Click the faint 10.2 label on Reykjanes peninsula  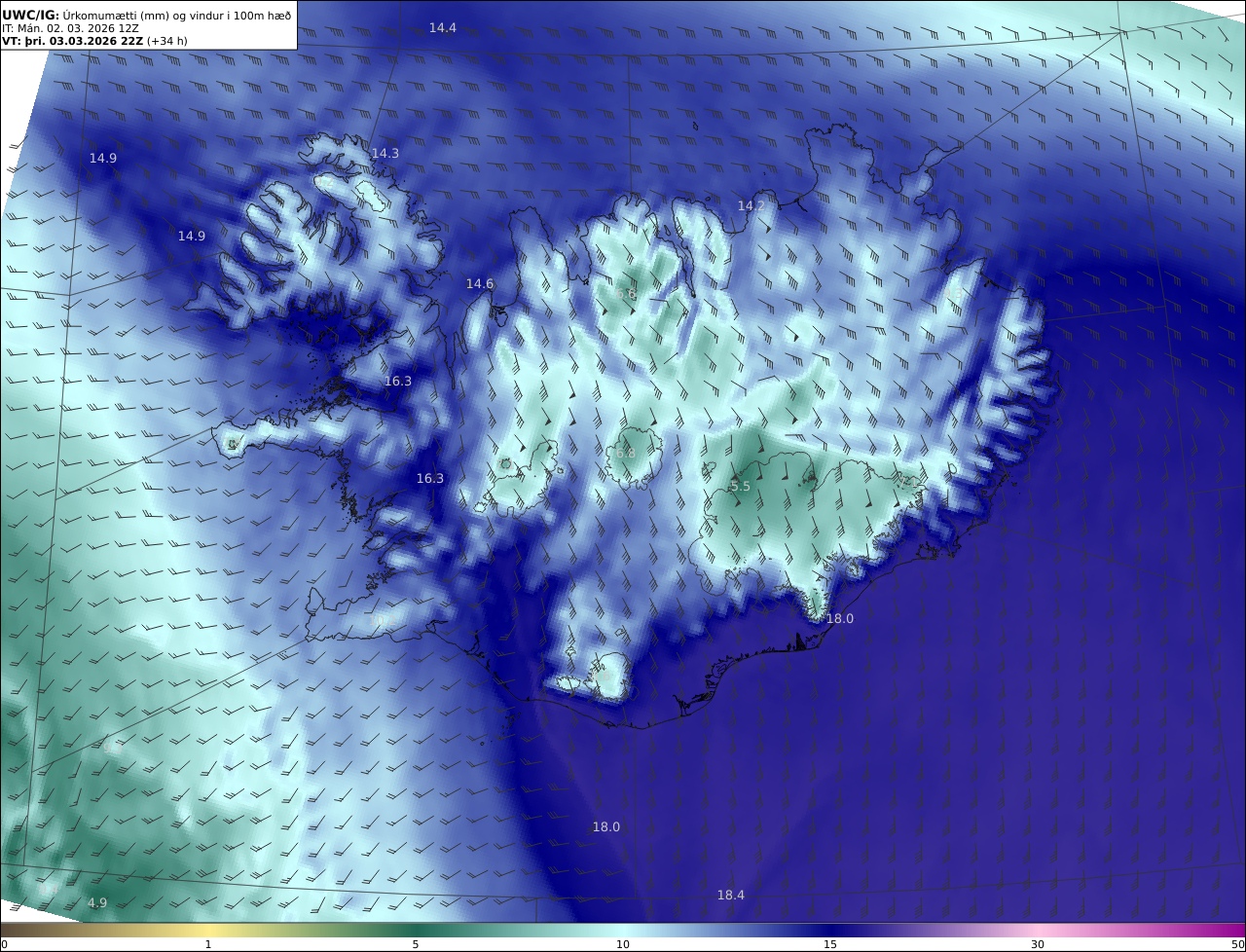pyautogui.click(x=381, y=618)
